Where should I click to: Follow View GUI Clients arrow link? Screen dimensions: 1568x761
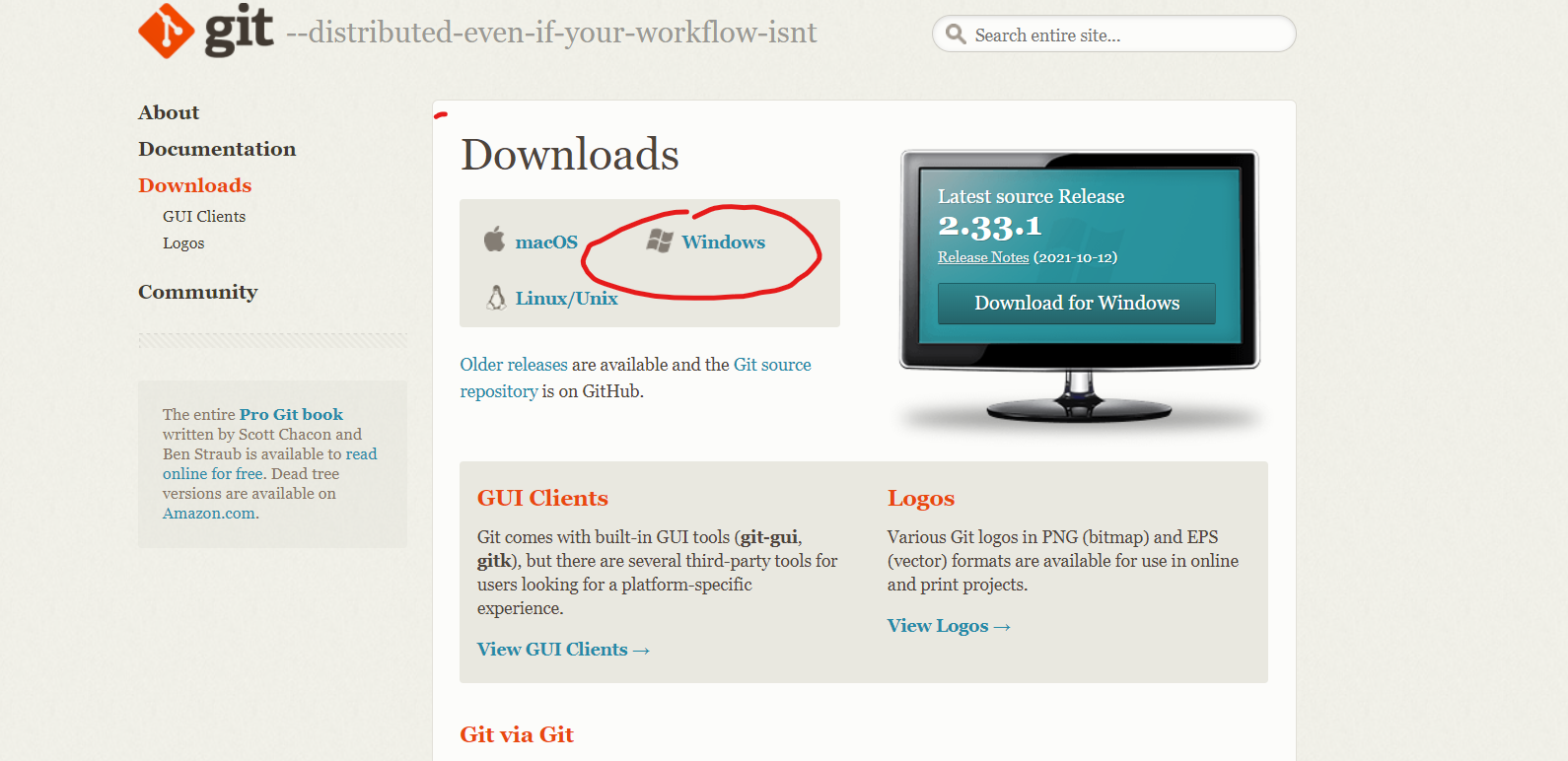click(x=563, y=650)
